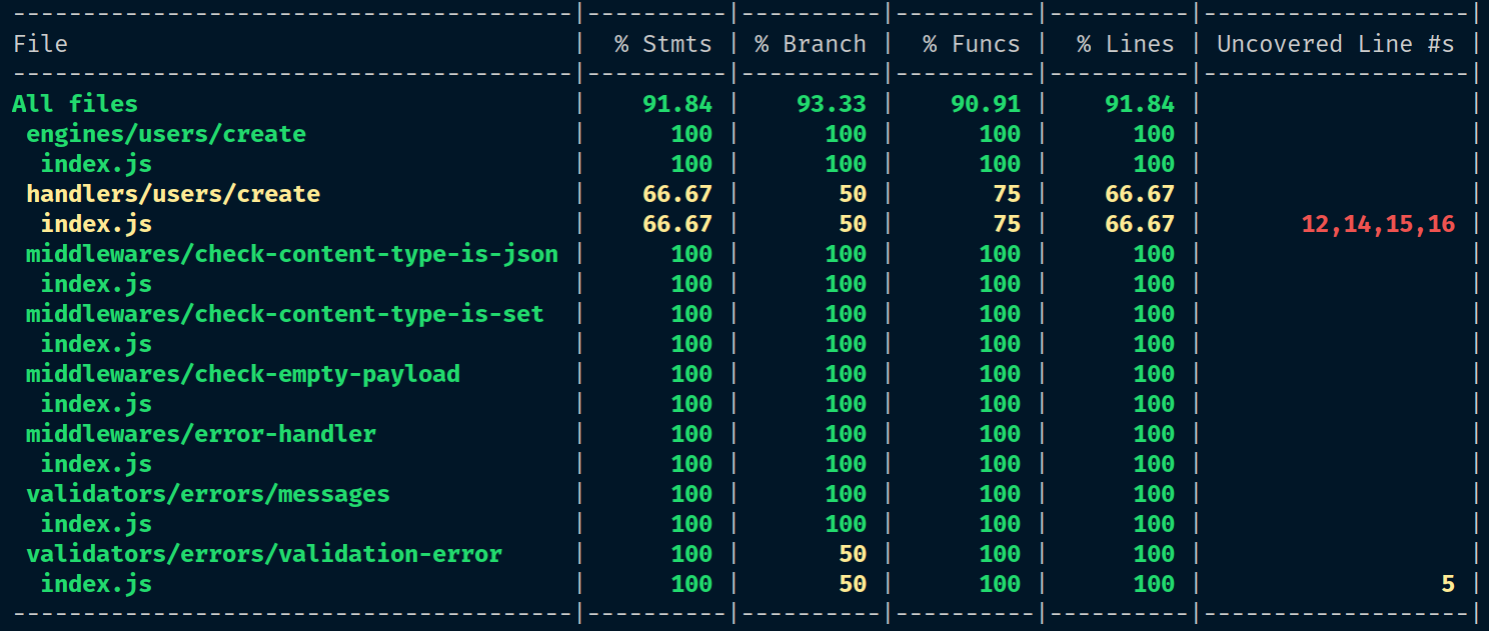The image size is (1489, 631).
Task: Select the "validators/errors/validation-error" row
Action: pyautogui.click(x=264, y=554)
